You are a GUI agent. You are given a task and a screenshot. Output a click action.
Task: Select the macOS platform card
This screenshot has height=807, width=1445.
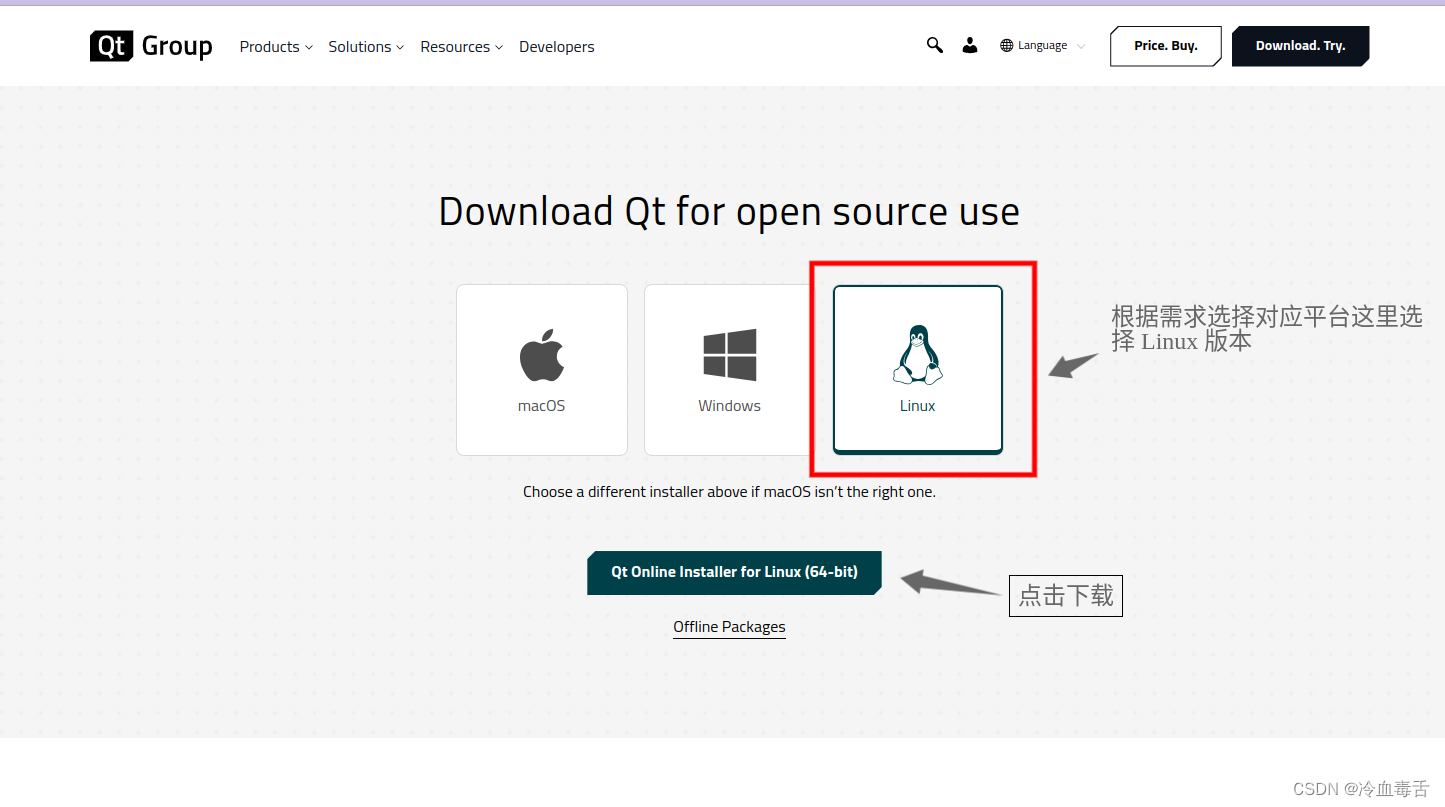542,370
